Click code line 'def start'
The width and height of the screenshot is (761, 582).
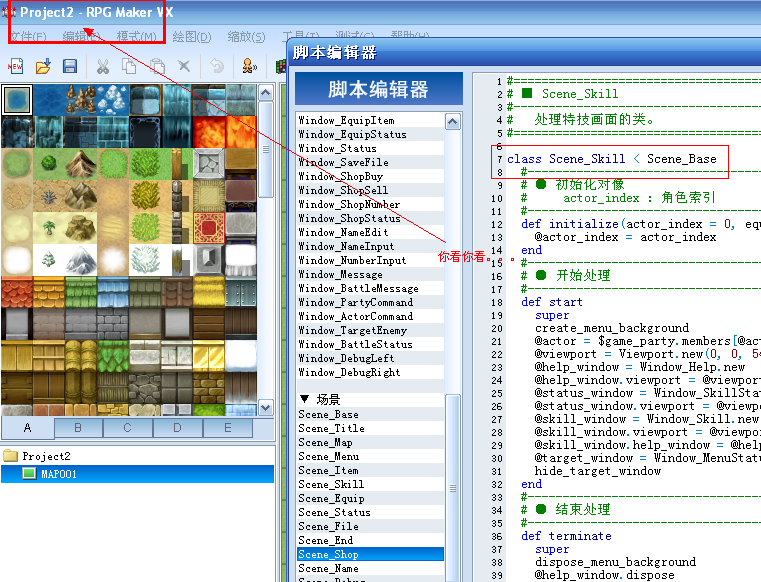551,302
